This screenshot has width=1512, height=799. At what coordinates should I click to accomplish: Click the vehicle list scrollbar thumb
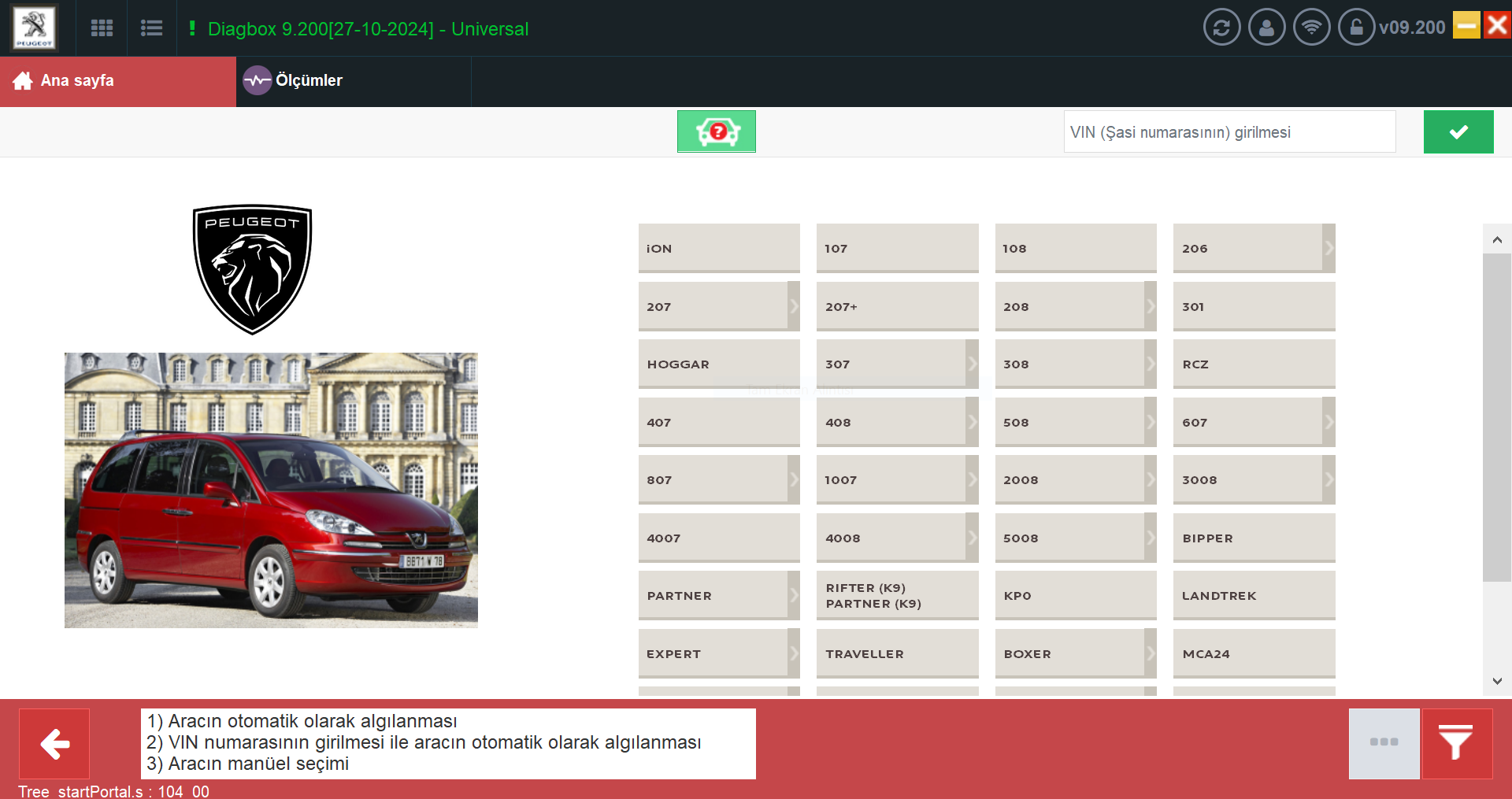(x=1497, y=417)
